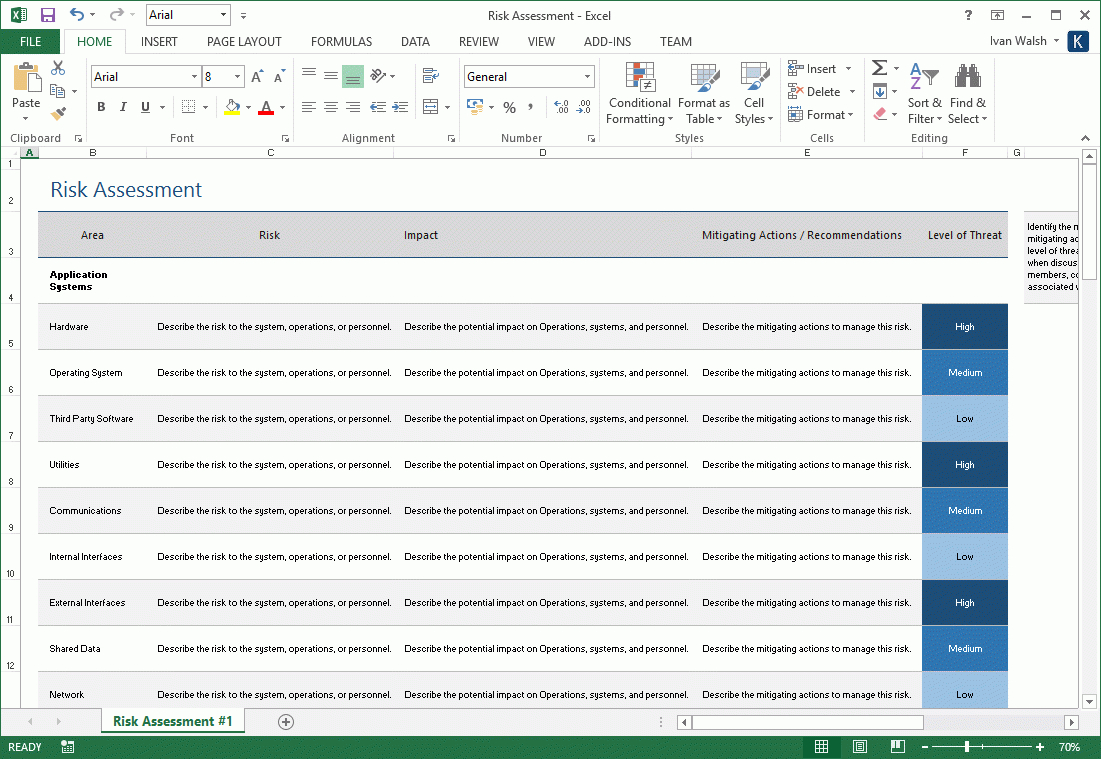Expand the font size dropdown
The image size is (1101, 759).
point(238,77)
